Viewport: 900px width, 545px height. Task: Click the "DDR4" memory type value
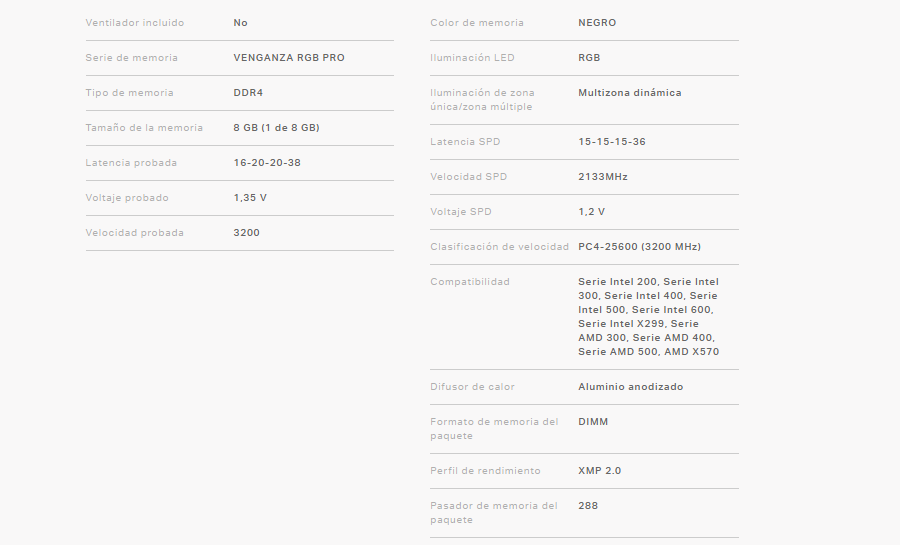click(x=248, y=92)
